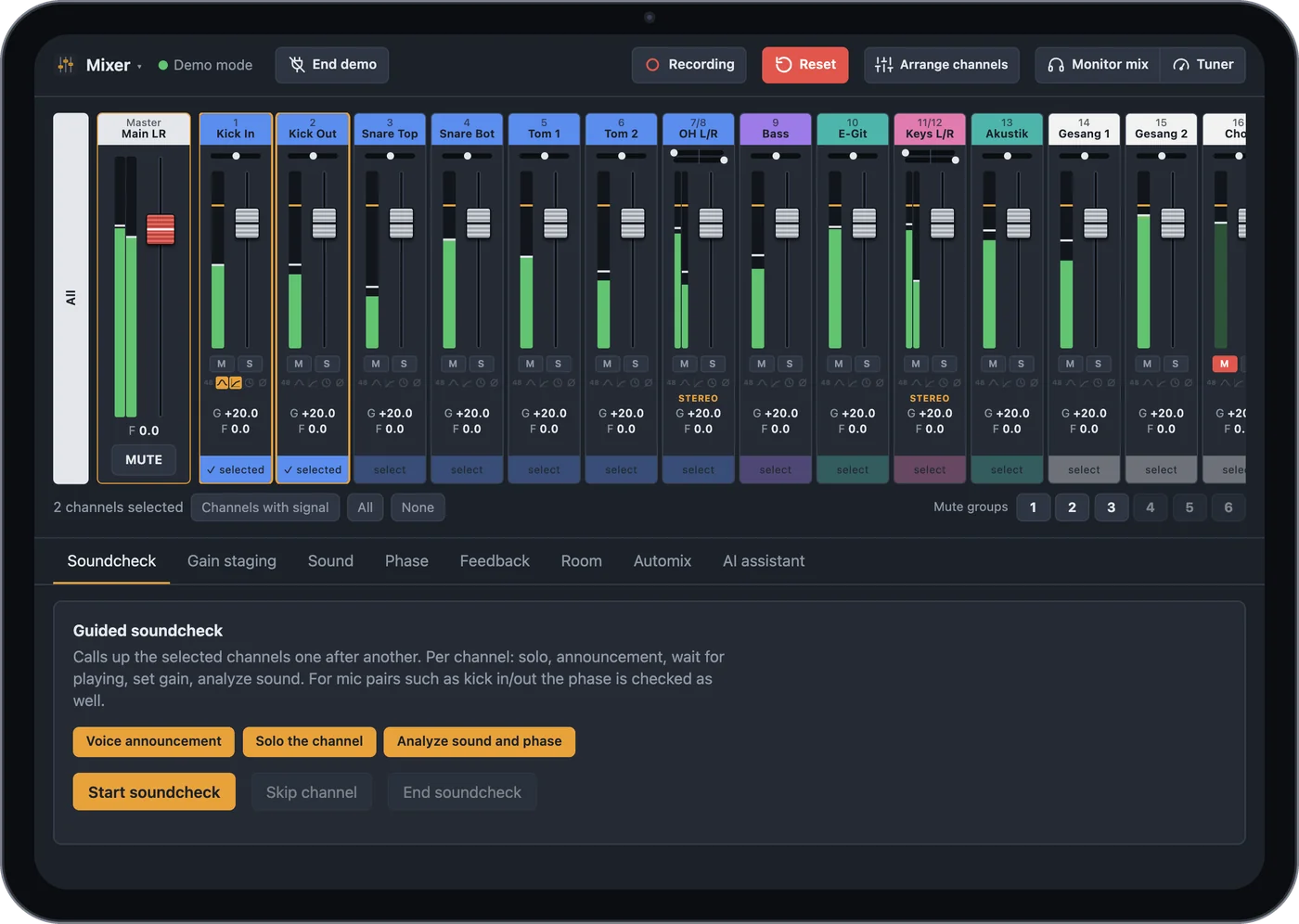Unmute the red M on channel 16
Image resolution: width=1299 pixels, height=924 pixels.
point(1224,364)
